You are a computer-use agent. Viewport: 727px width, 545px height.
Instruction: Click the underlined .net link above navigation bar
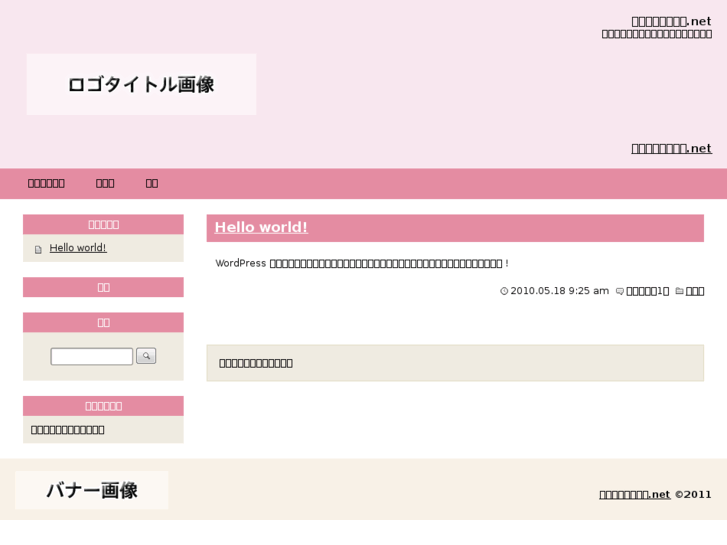671,148
